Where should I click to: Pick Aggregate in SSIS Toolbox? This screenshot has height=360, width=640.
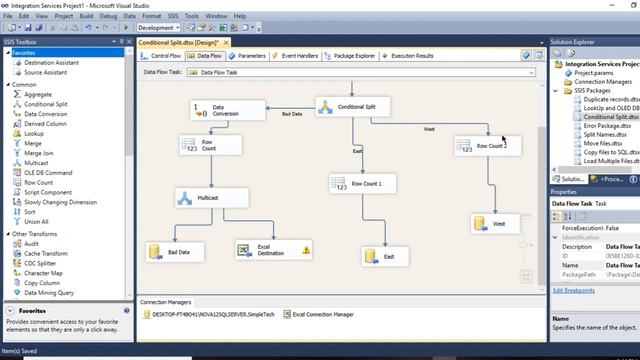tap(38, 94)
